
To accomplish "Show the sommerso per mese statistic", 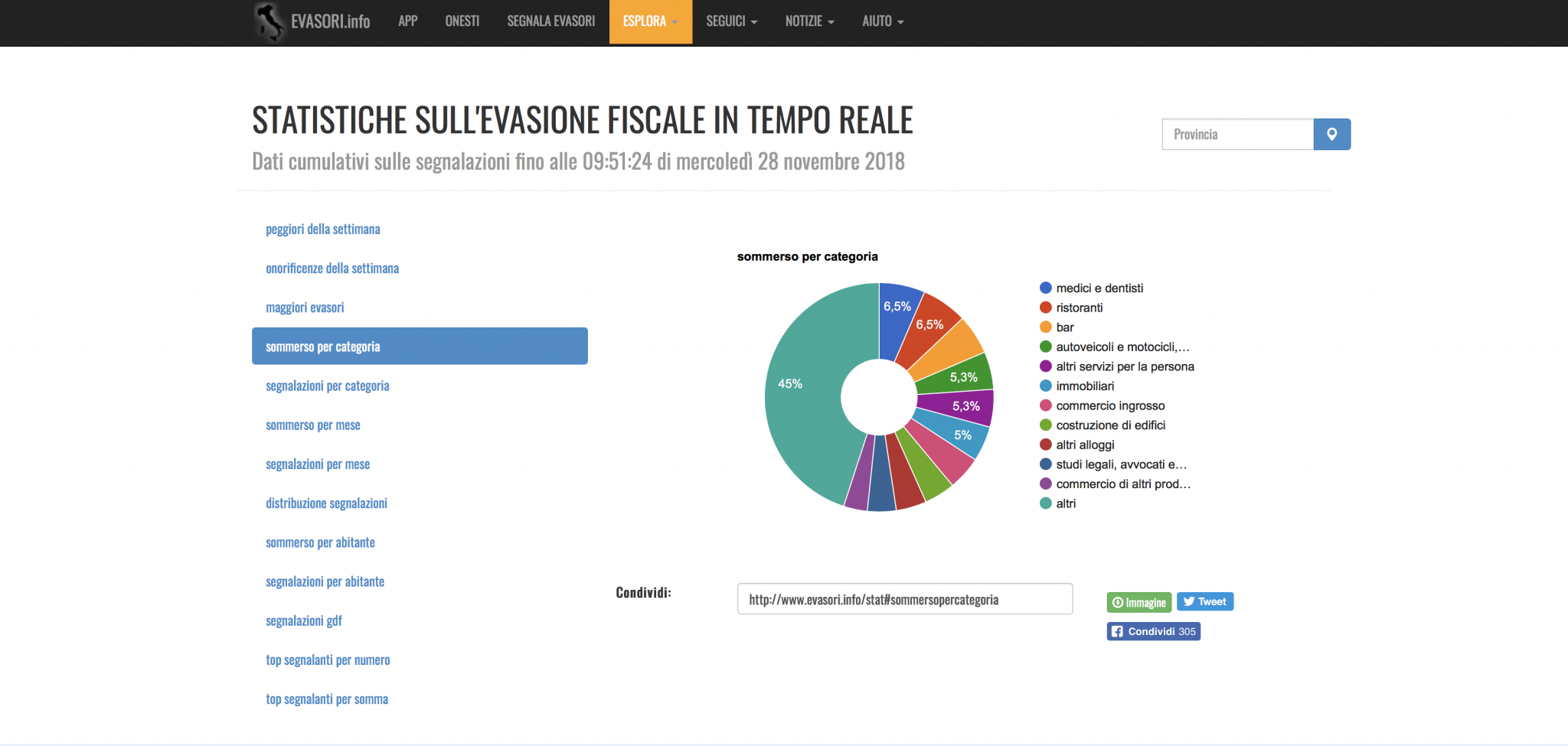I will point(312,425).
